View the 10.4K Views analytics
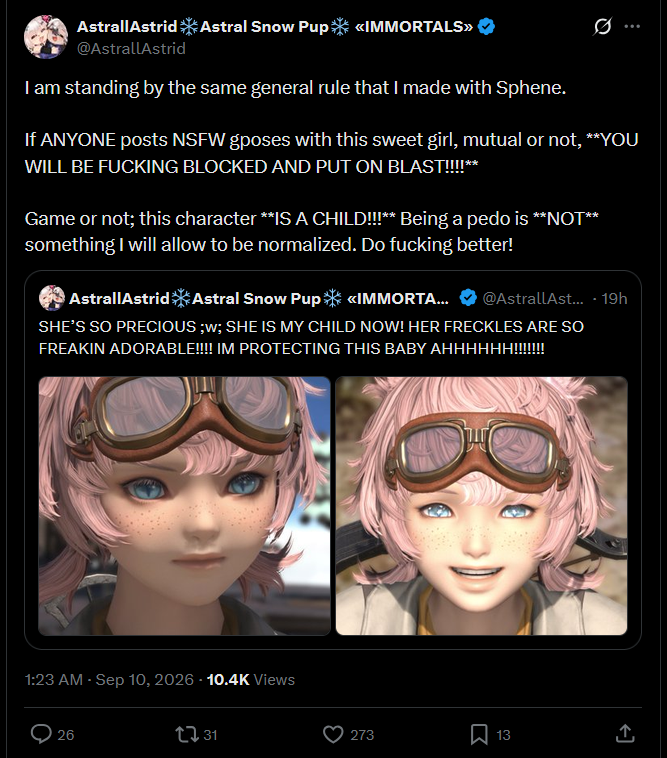Screen dimensions: 667x758 (250, 679)
